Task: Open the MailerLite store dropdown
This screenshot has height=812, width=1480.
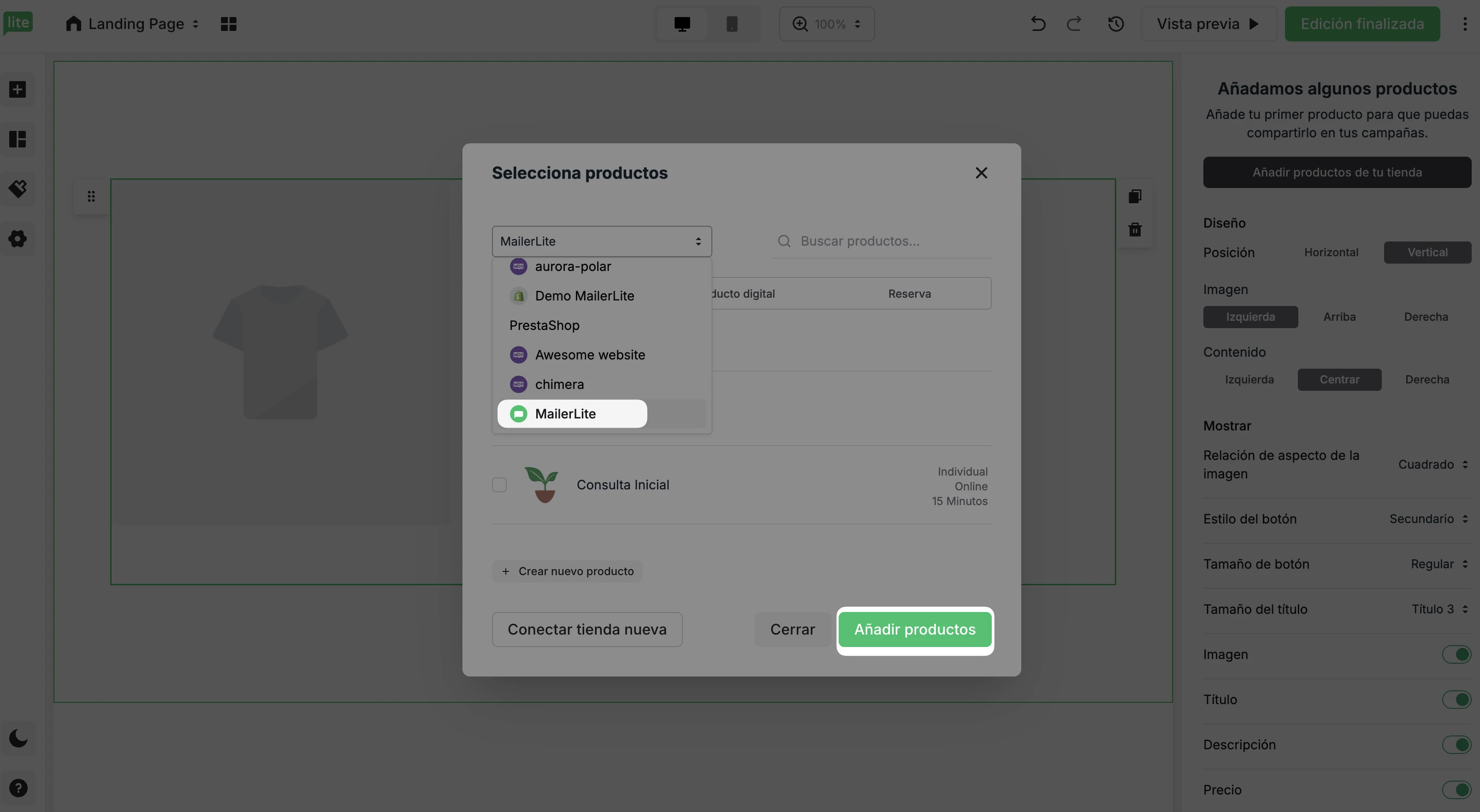Action: pos(601,241)
